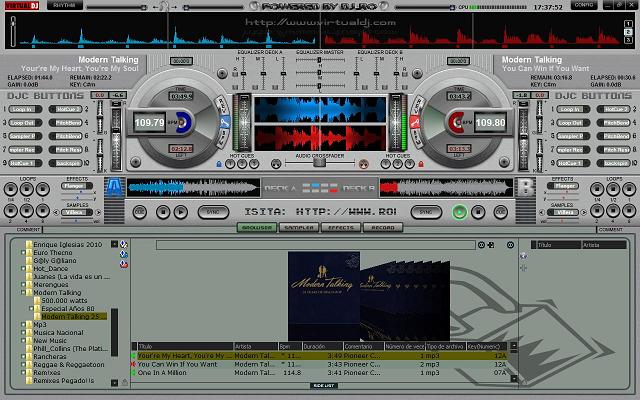640x400 pixels.
Task: Expand the Especial Años 80 folder
Action: click(31, 309)
